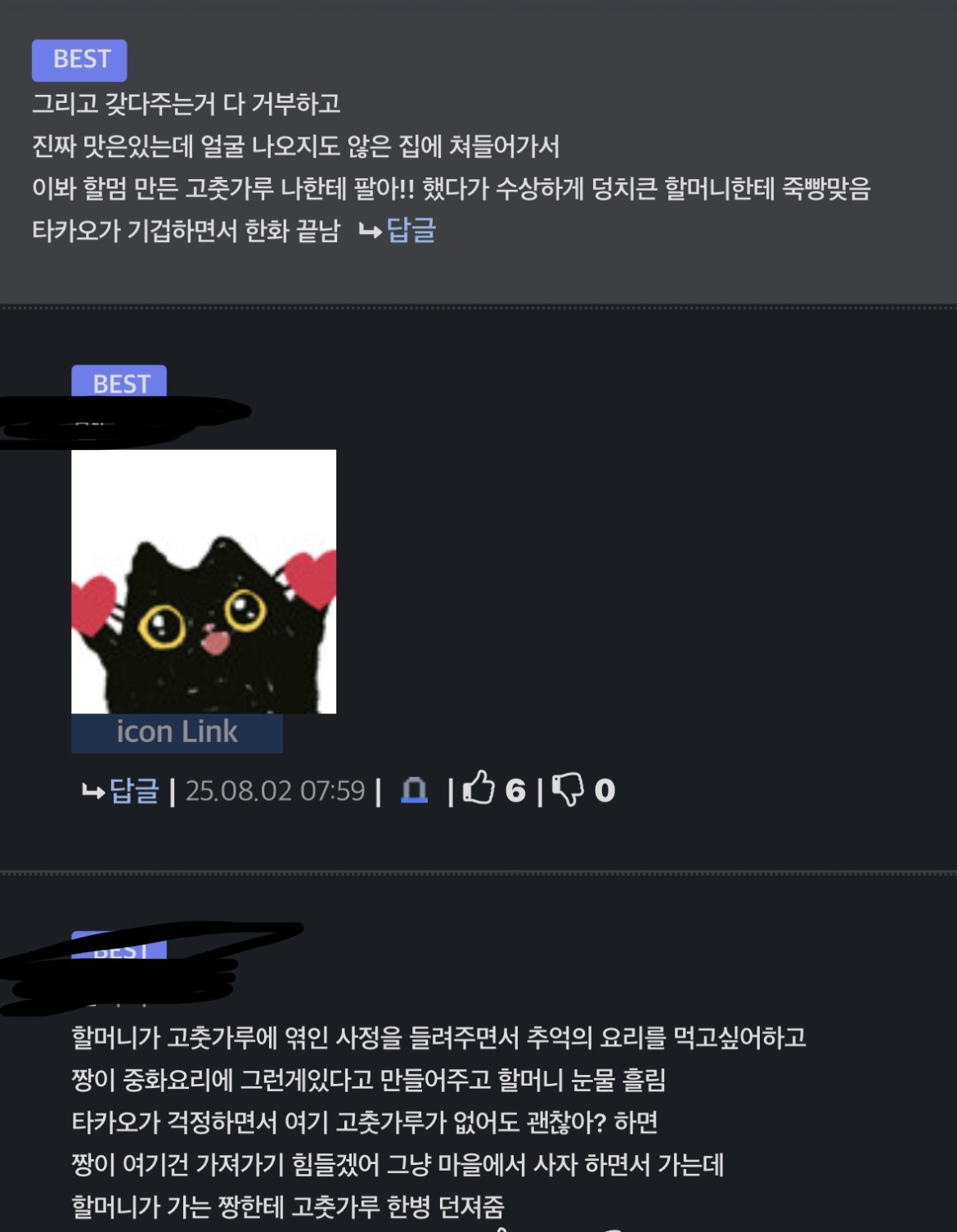Select the line starting 할머니가 고춧가루에 엮인
Image resolution: width=957 pixels, height=1232 pixels.
click(x=438, y=1037)
